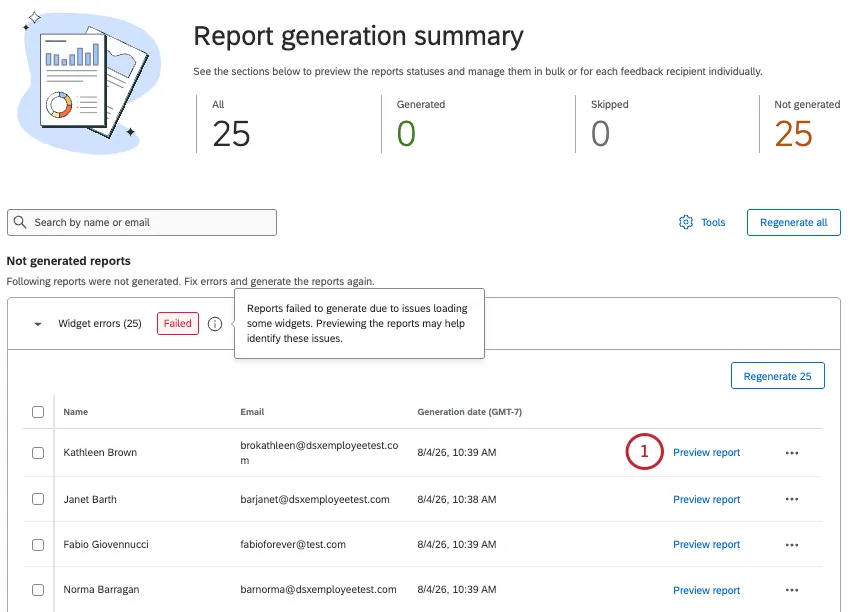Click the name Kathleen Brown
This screenshot has width=850, height=612.
pyautogui.click(x=100, y=452)
